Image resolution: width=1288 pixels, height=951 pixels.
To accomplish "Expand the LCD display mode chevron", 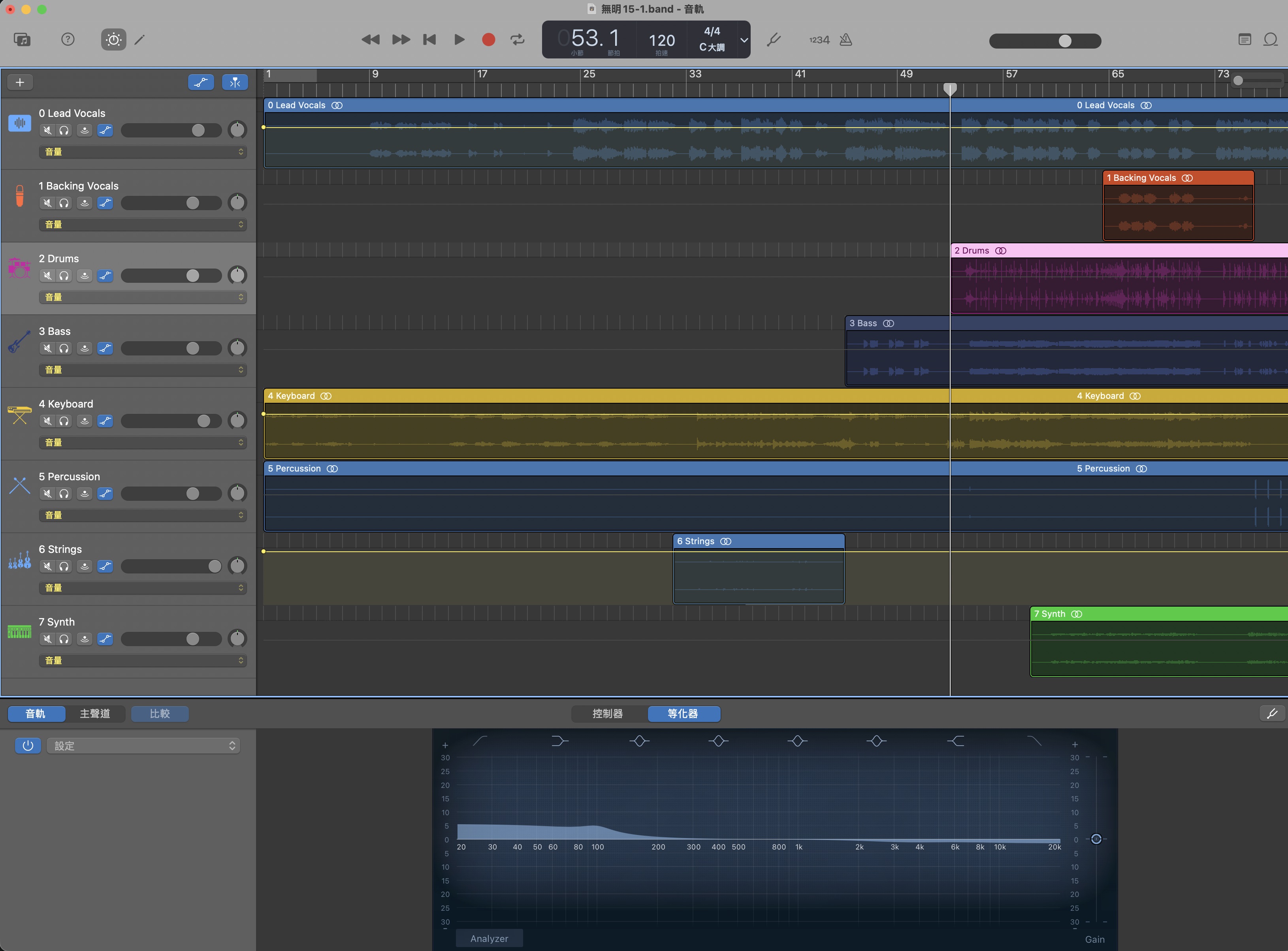I will (744, 40).
